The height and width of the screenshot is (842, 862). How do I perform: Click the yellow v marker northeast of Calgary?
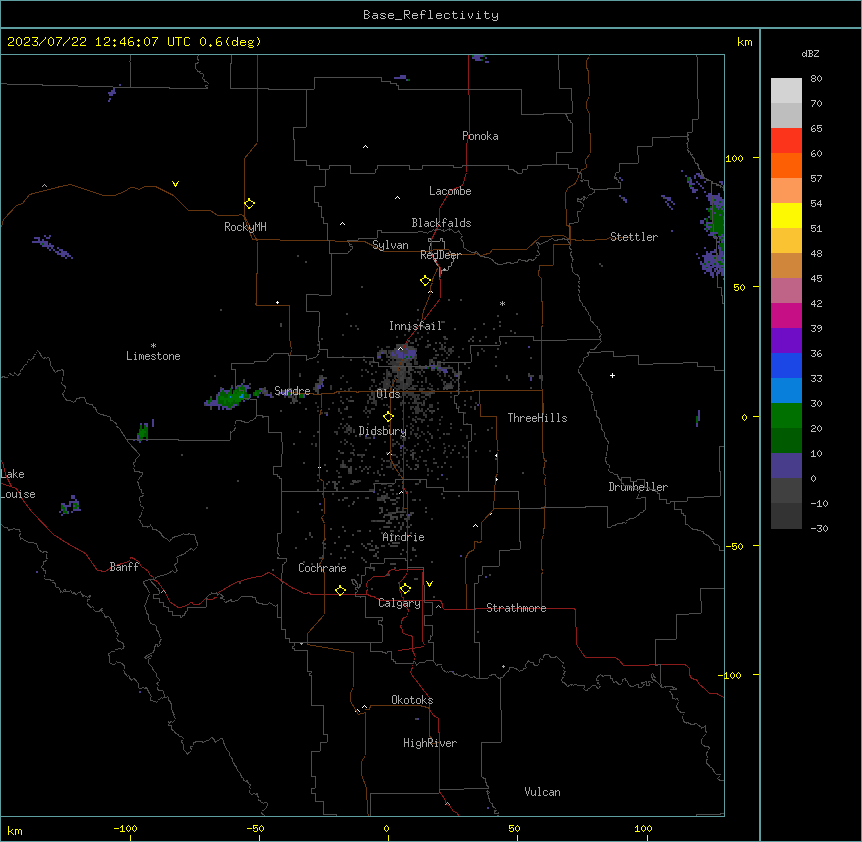pos(429,584)
